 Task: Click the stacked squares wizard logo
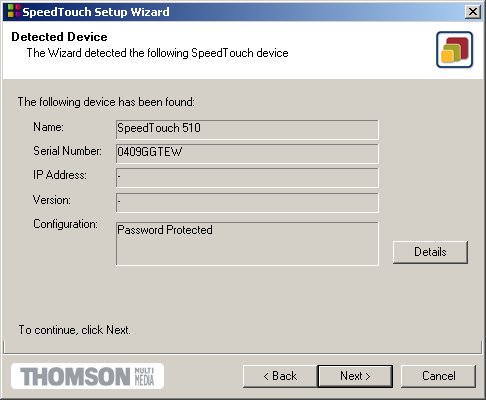[454, 50]
